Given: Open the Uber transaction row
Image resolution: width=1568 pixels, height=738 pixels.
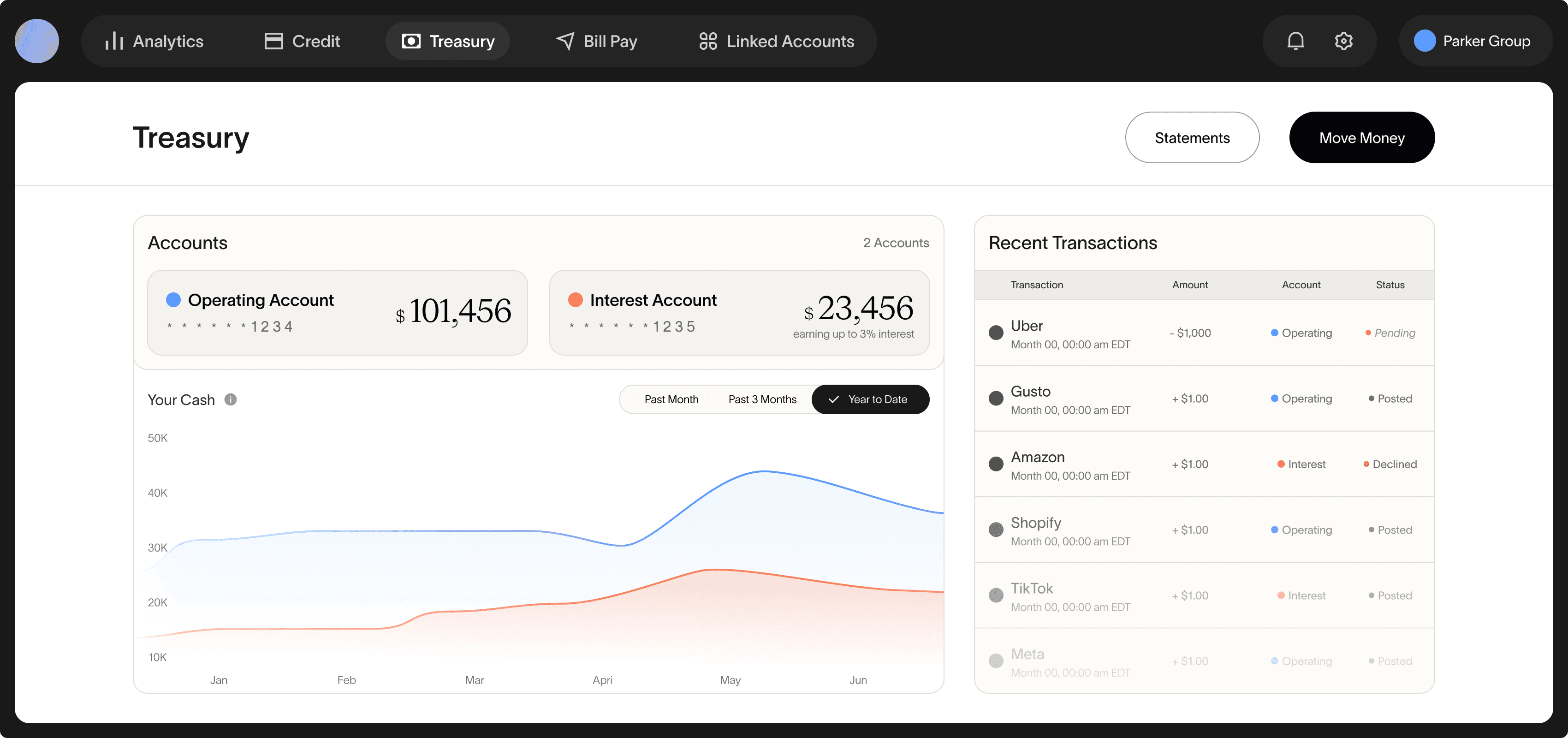Looking at the screenshot, I should click(1203, 333).
